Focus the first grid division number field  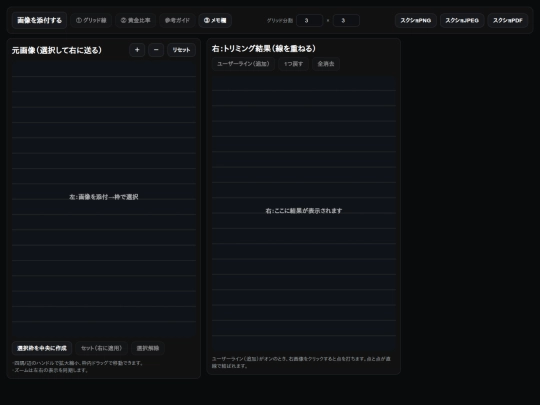[x=309, y=20]
